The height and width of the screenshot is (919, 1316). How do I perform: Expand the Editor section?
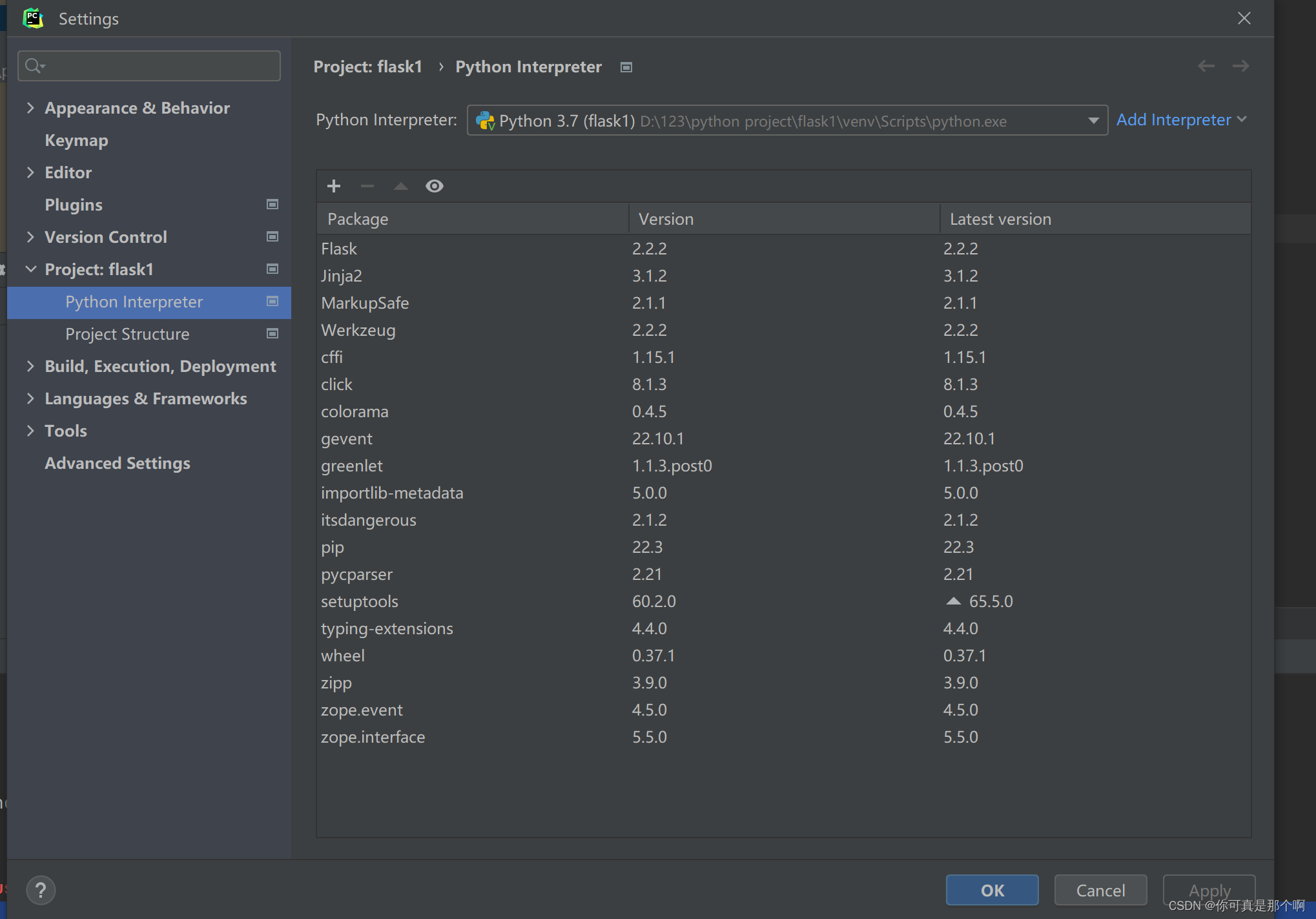coord(30,172)
